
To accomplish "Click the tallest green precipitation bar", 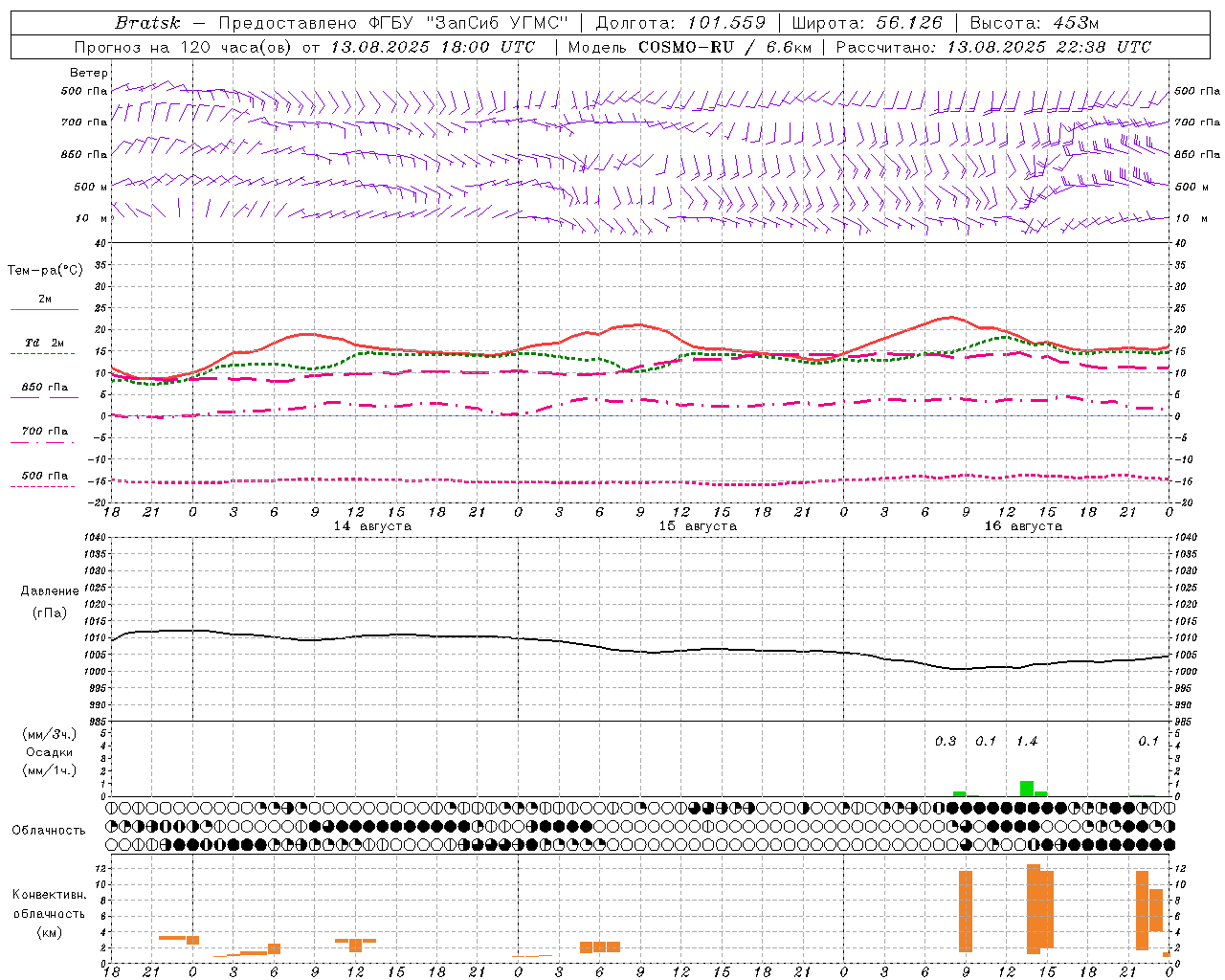I will point(1026,789).
